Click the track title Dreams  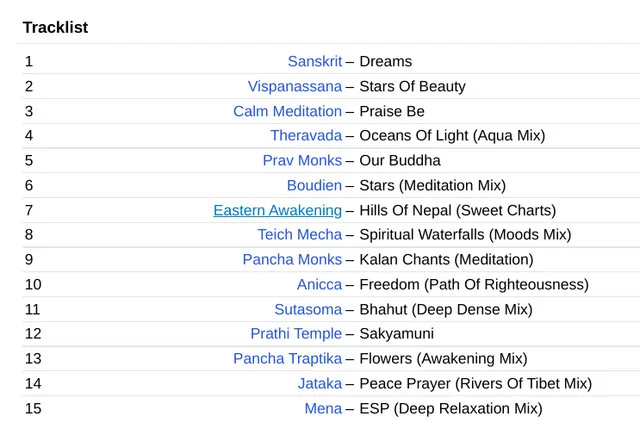[385, 62]
